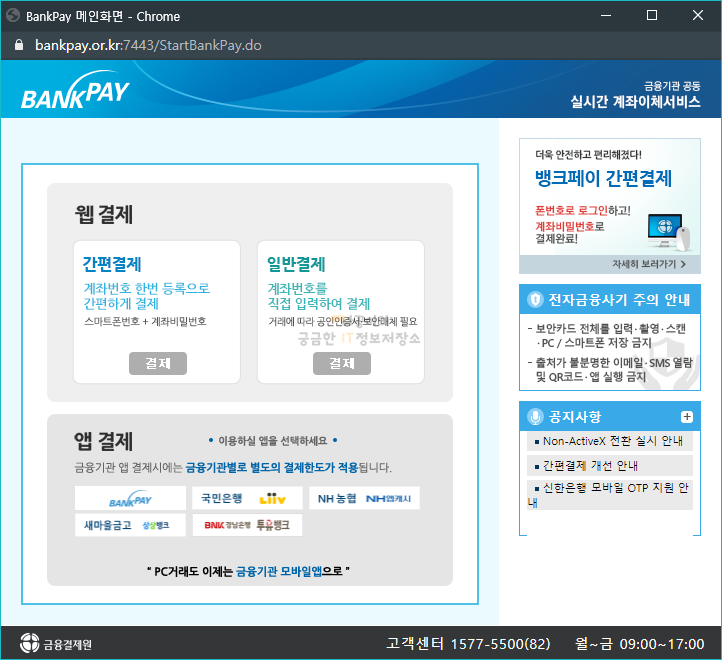Select the BNK경남은행 투유뱅크 app option

pyautogui.click(x=247, y=525)
